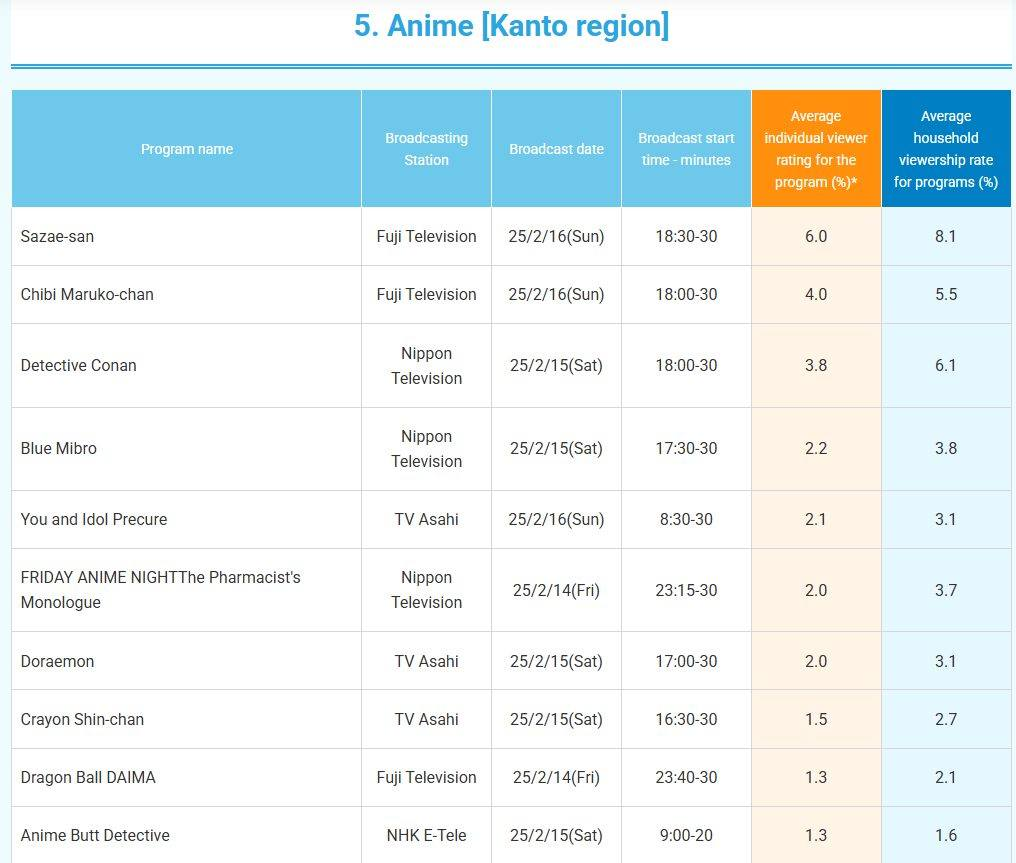Select individual rating '1.5' for Crayon Shin-chan
Image resolution: width=1016 pixels, height=863 pixels.
click(x=816, y=720)
